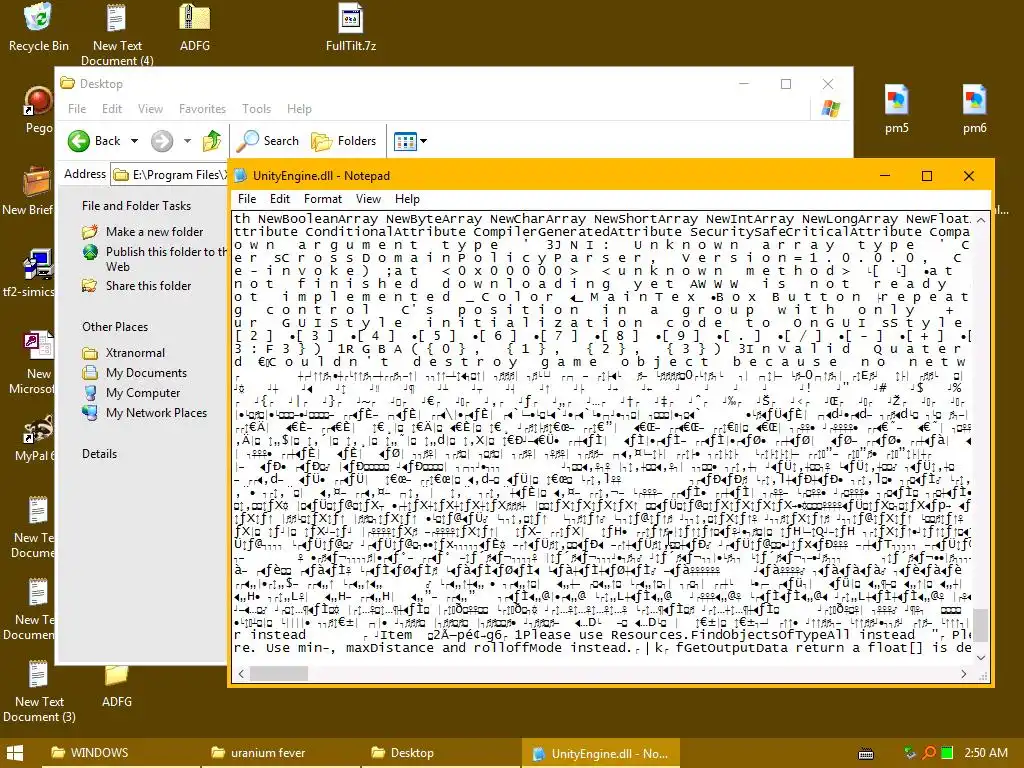Click the Desktop window title folder icon

point(67,83)
